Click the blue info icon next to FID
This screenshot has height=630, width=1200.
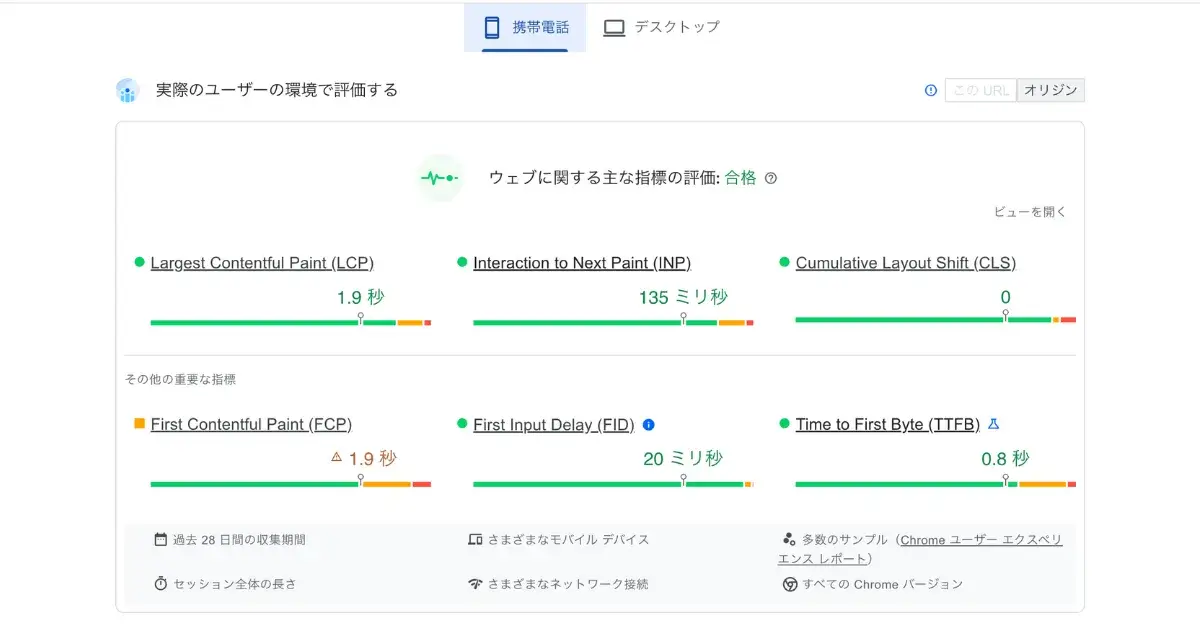[648, 425]
